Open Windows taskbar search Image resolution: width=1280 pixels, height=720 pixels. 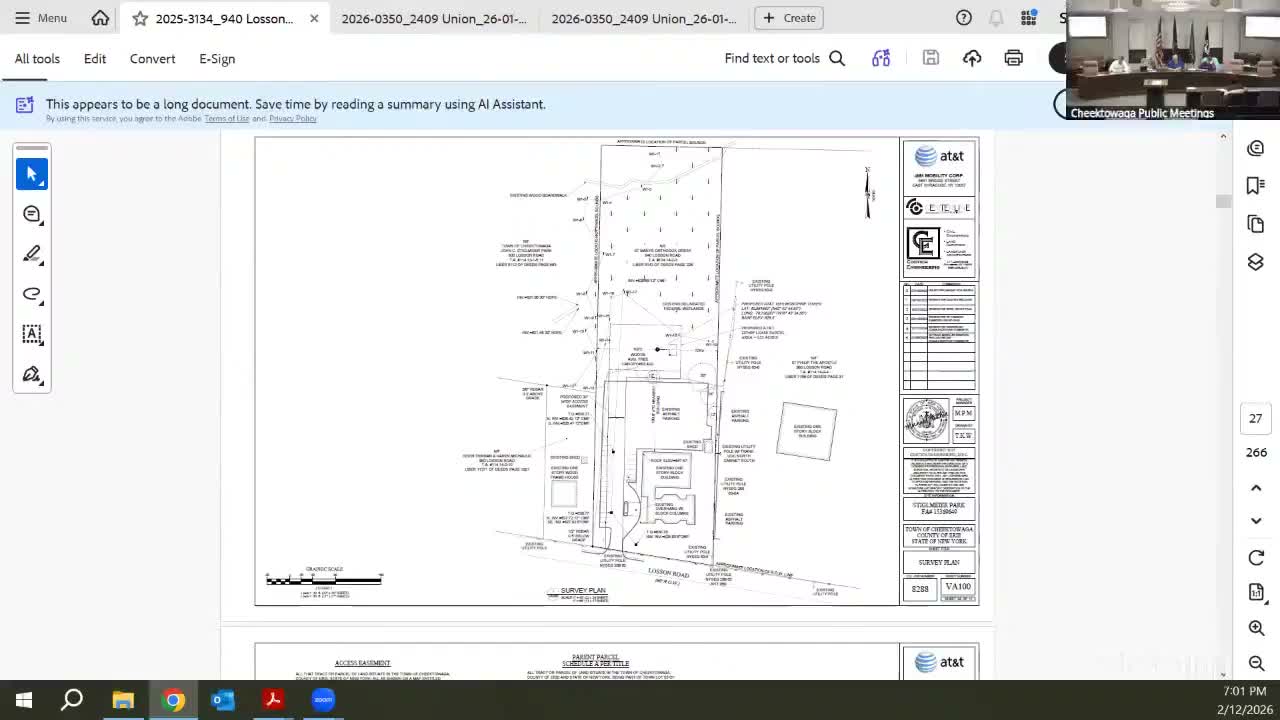pyautogui.click(x=72, y=700)
